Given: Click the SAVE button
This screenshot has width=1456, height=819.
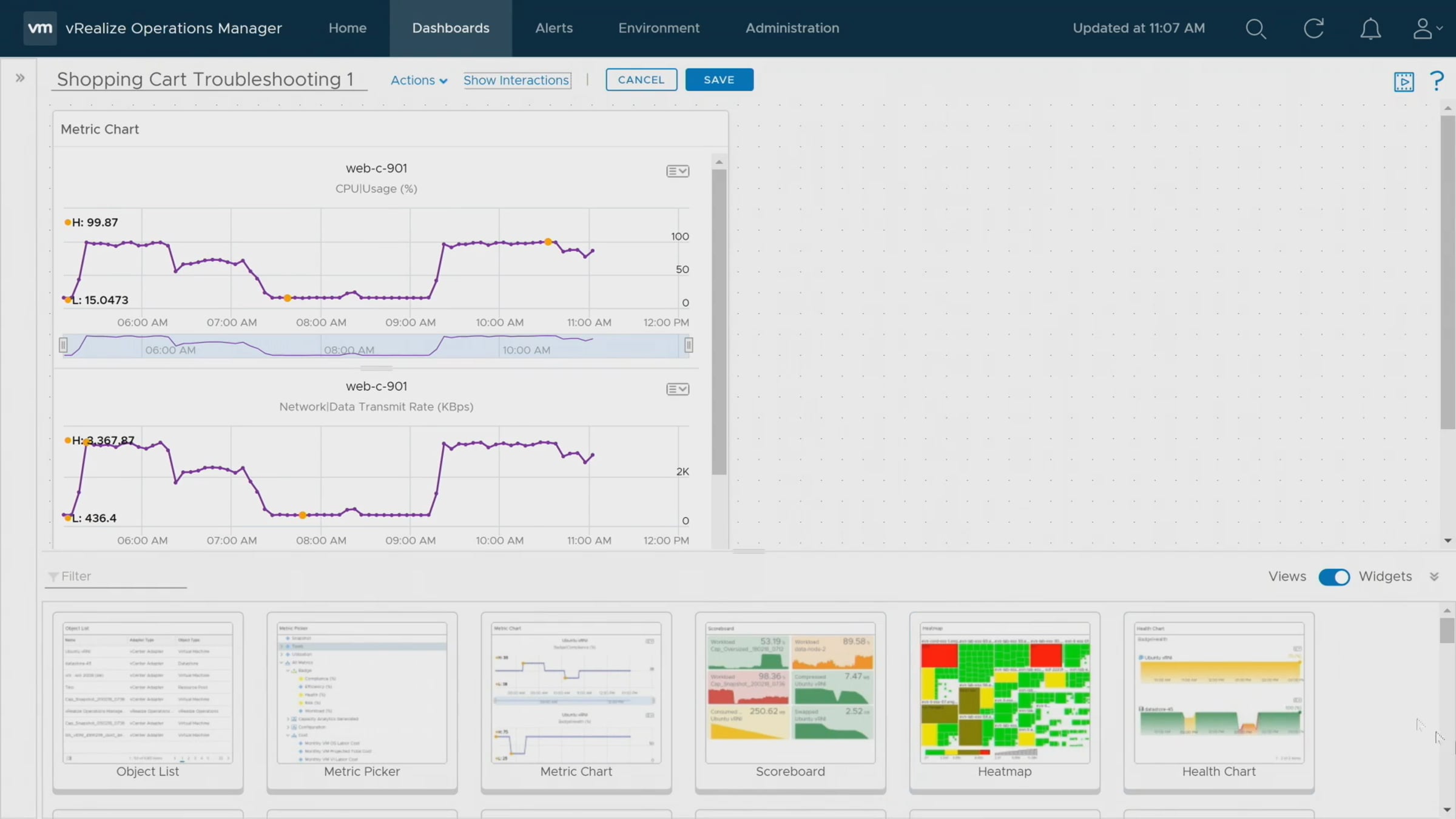Looking at the screenshot, I should pos(719,79).
